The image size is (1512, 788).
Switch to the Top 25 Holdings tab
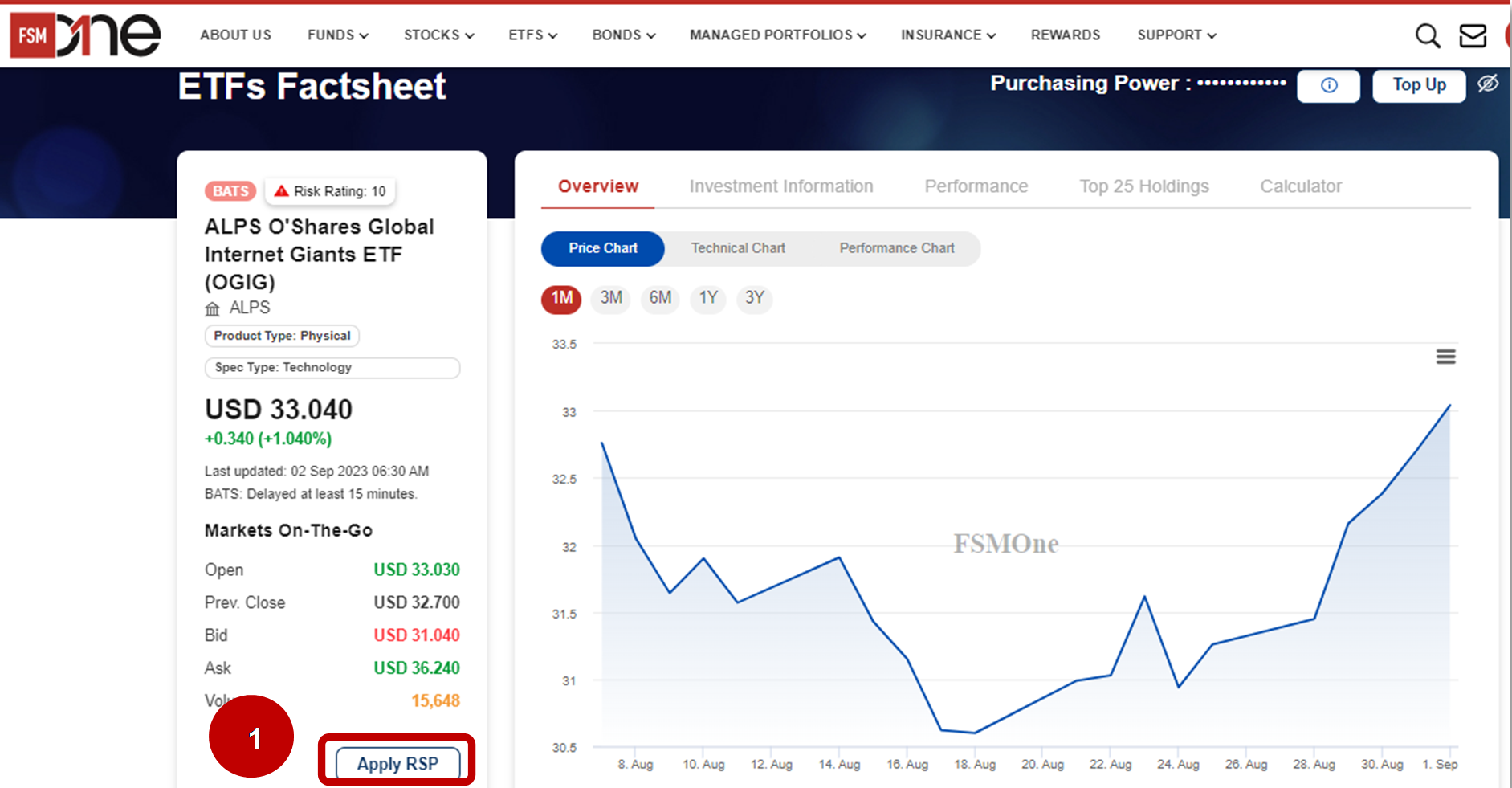pyautogui.click(x=1144, y=186)
